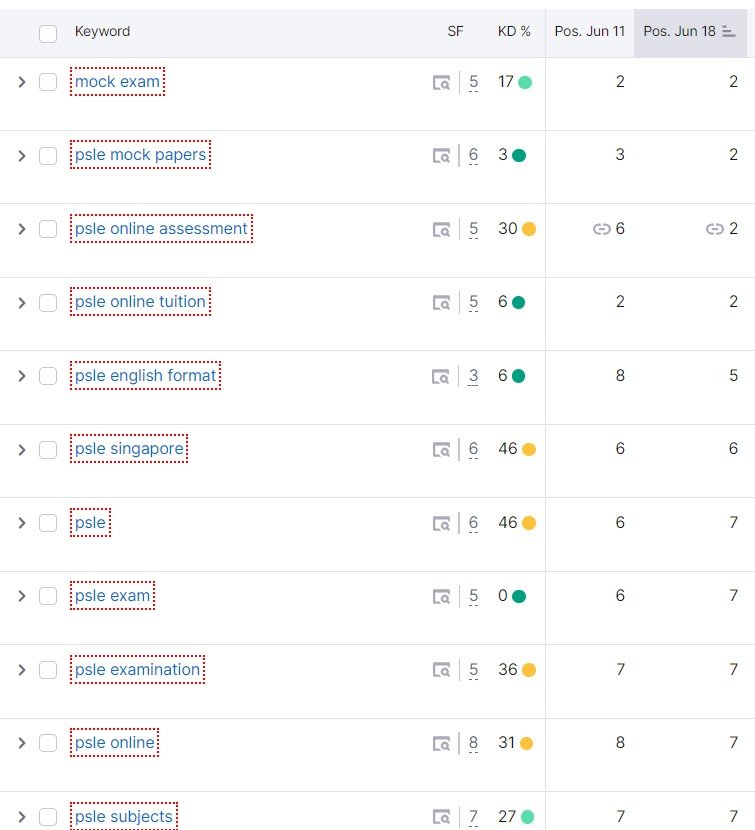
Task: Expand the mock exam row
Action: click(x=22, y=82)
